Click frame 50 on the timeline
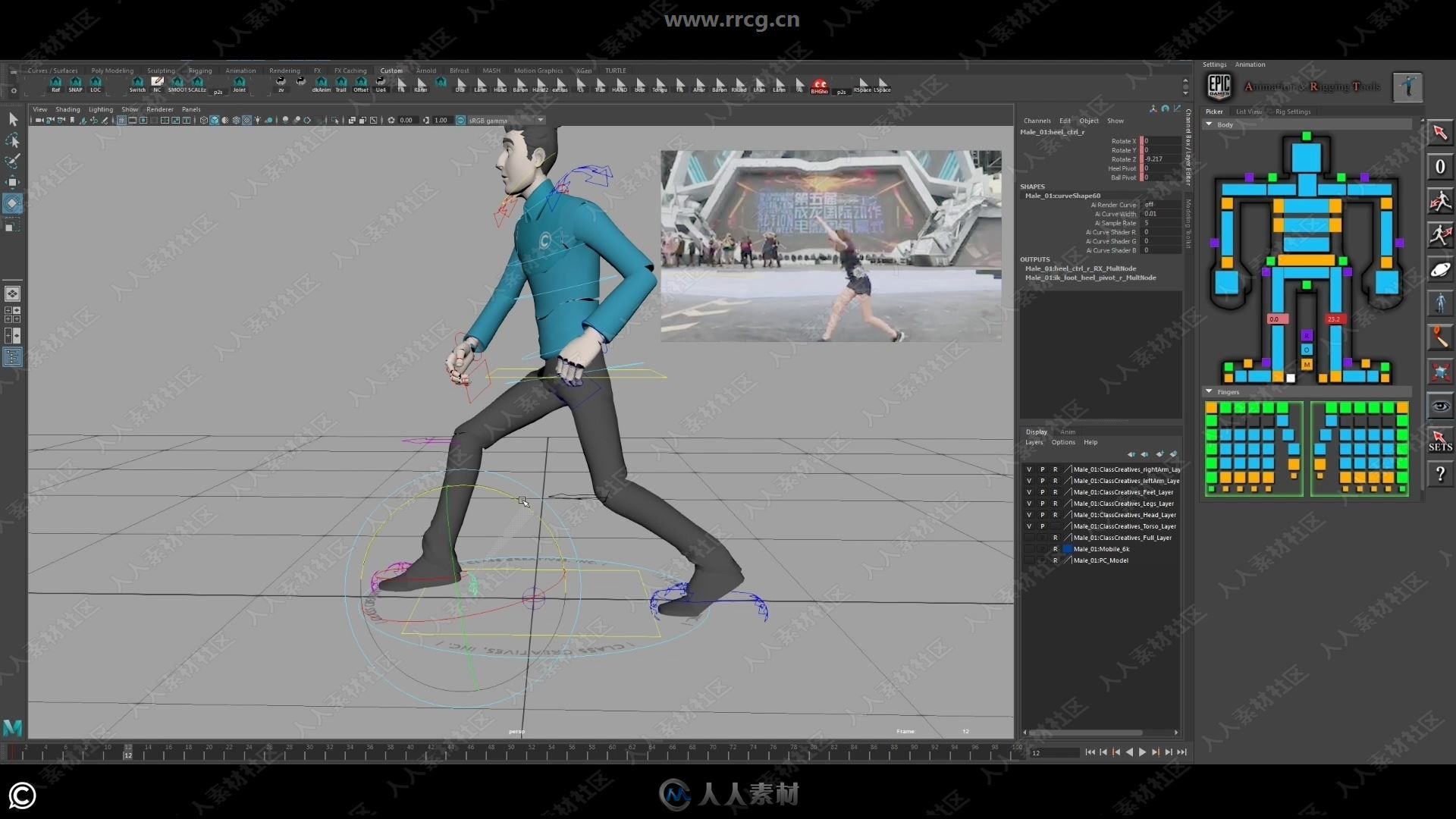Screen dimensions: 1456x819 point(510,752)
